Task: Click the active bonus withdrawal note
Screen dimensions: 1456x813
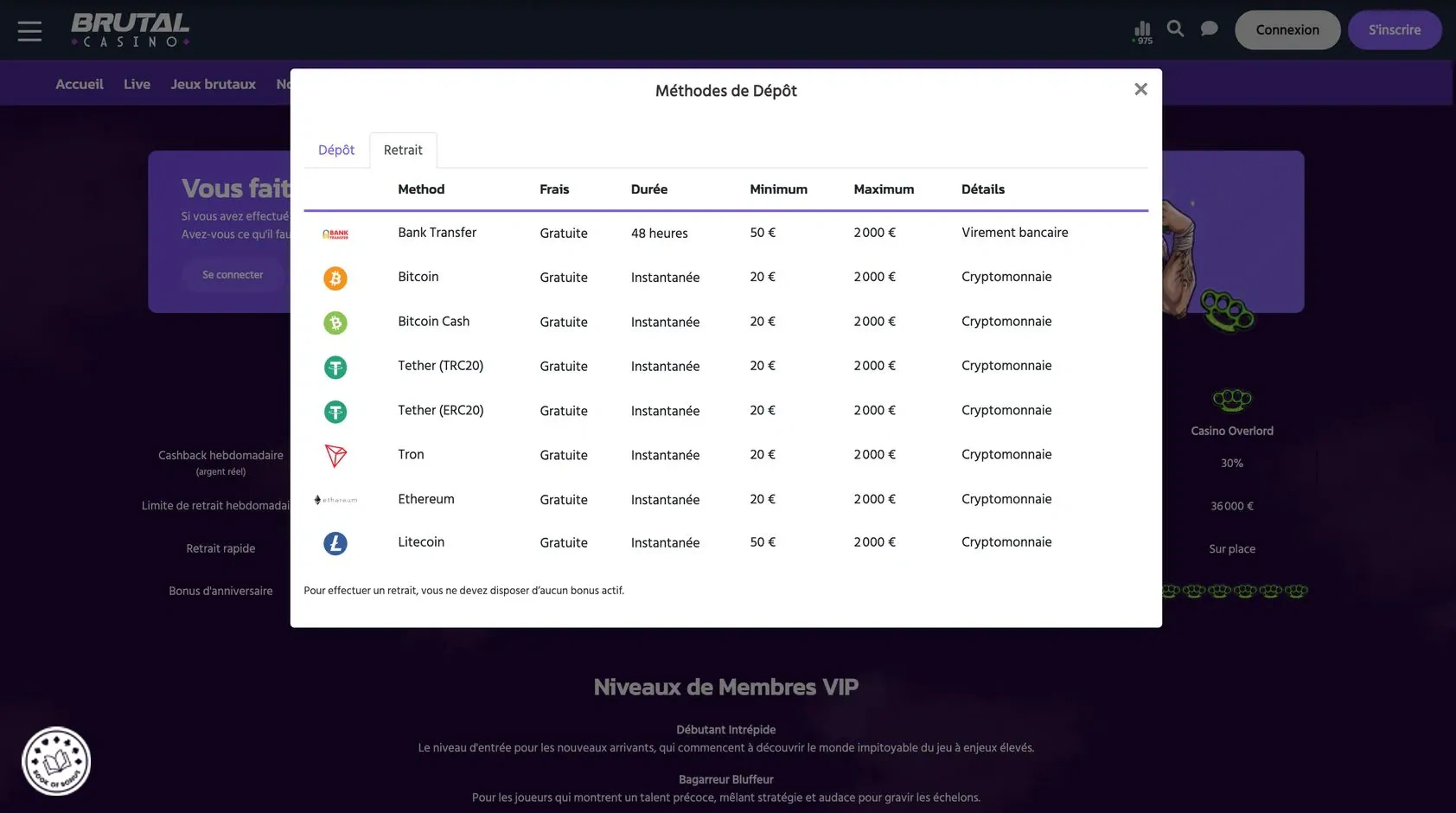Action: click(x=463, y=591)
